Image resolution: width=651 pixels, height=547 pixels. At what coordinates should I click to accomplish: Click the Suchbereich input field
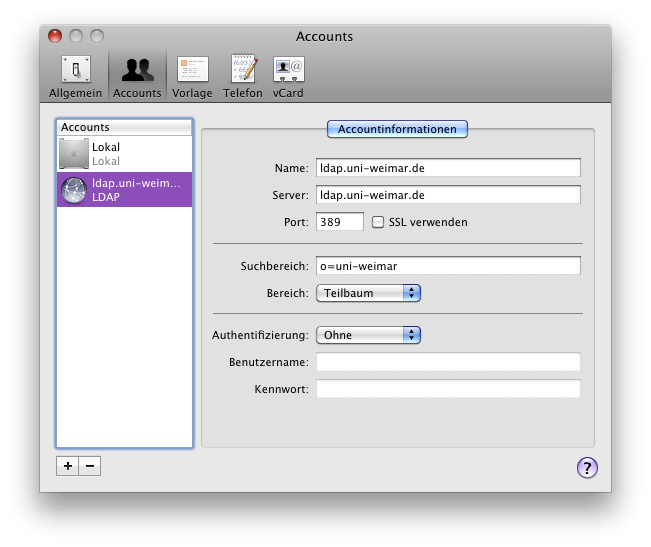click(448, 266)
